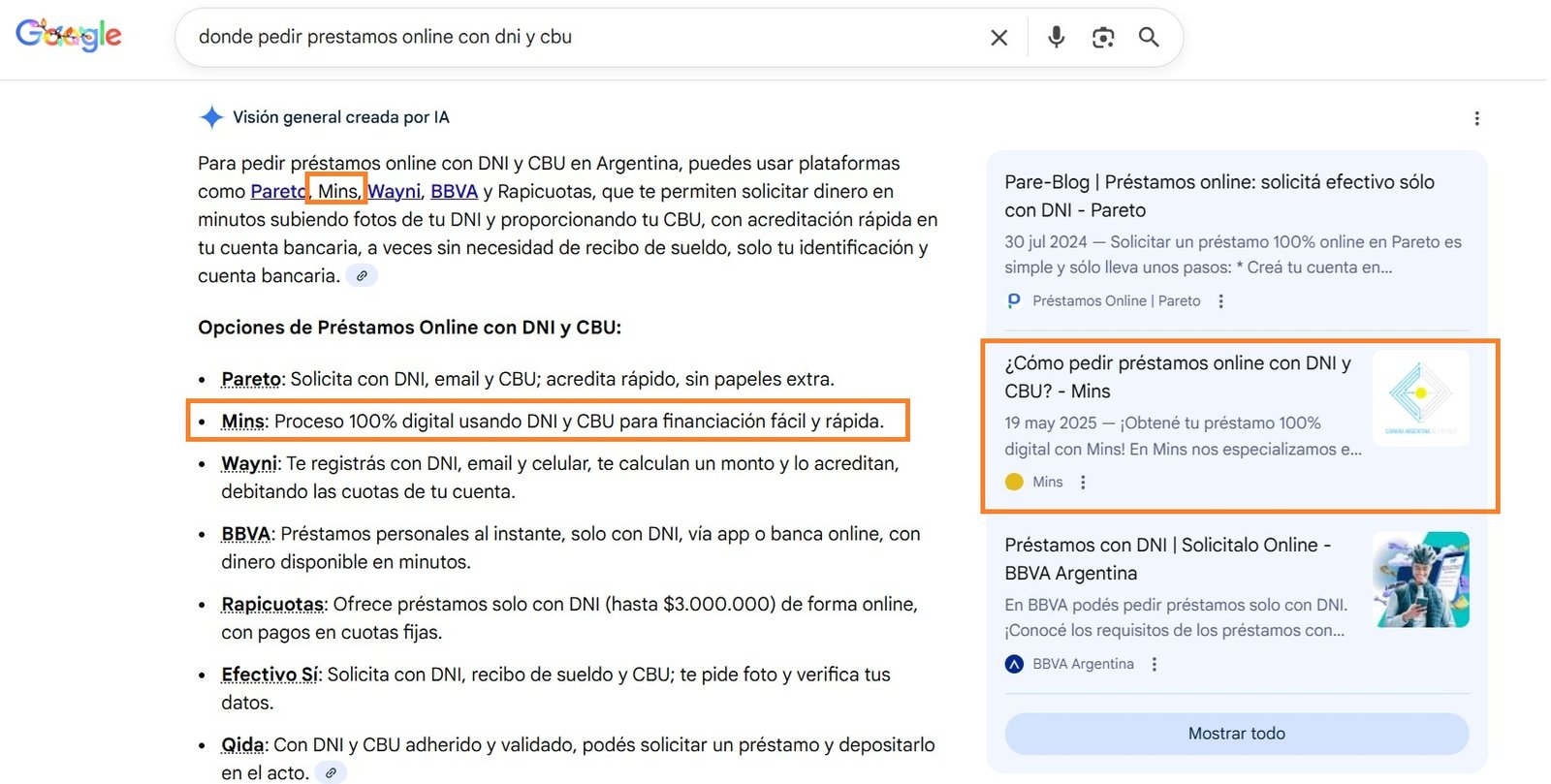Image resolution: width=1551 pixels, height=784 pixels.
Task: Open AI overview three-dot options menu
Action: (x=1476, y=118)
